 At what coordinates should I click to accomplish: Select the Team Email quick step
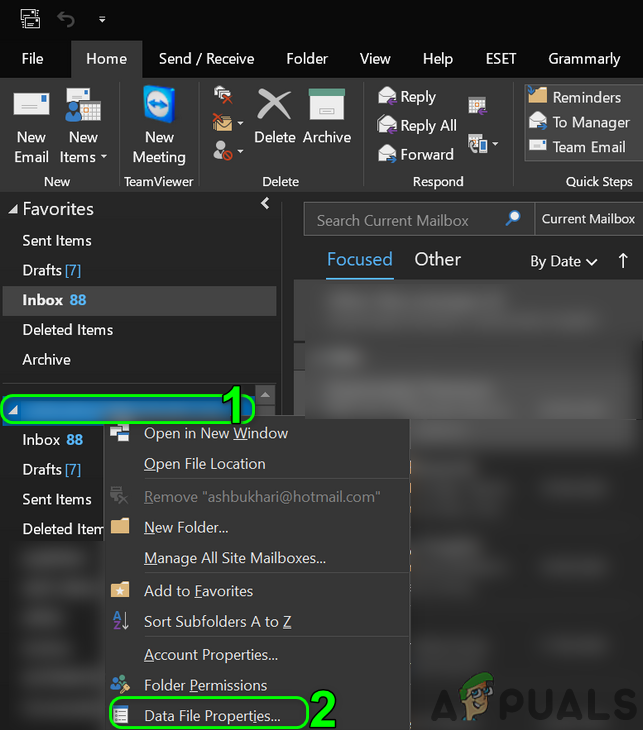(577, 147)
